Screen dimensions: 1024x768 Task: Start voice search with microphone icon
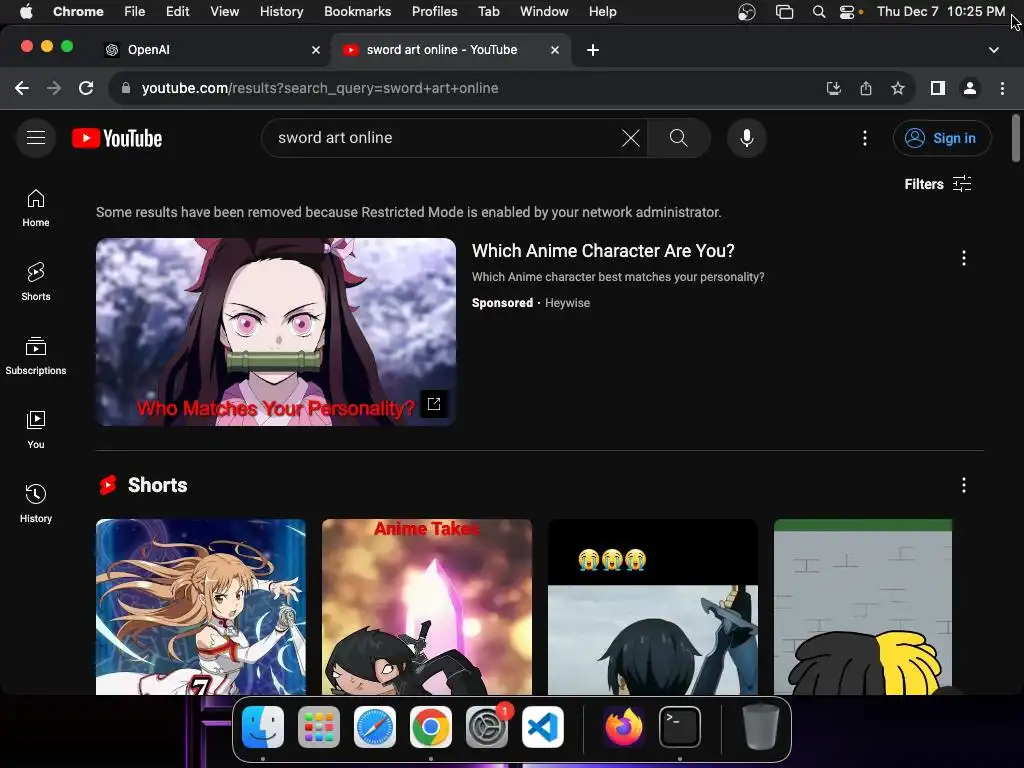click(746, 138)
